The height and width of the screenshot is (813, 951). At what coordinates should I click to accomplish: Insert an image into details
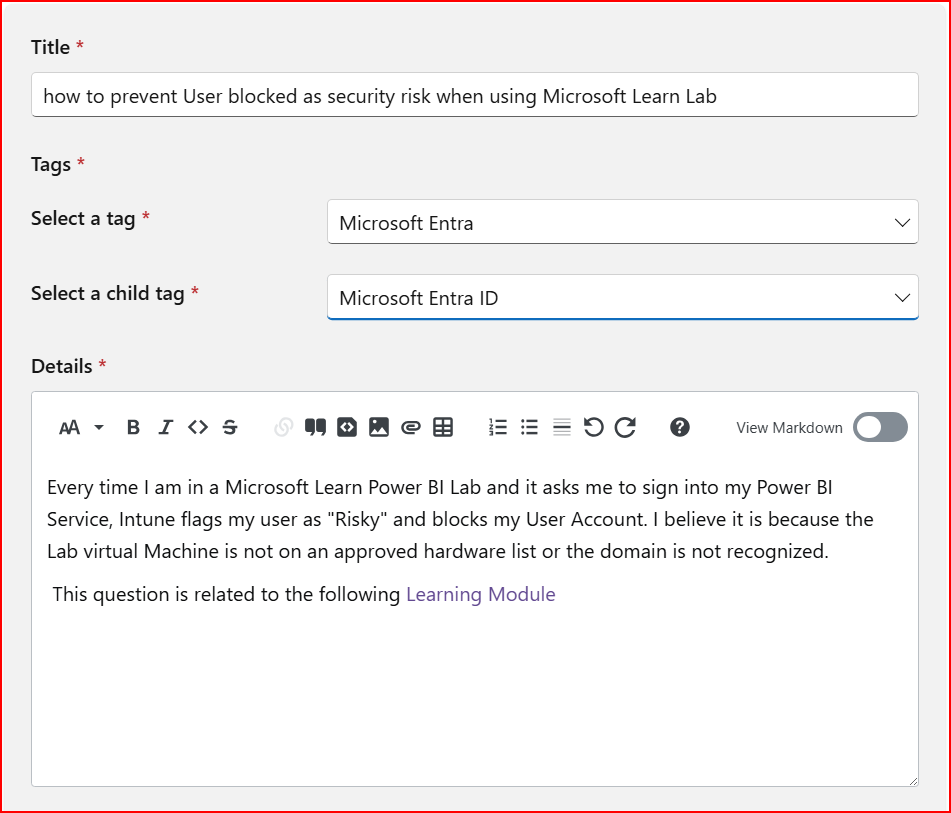pyautogui.click(x=379, y=428)
